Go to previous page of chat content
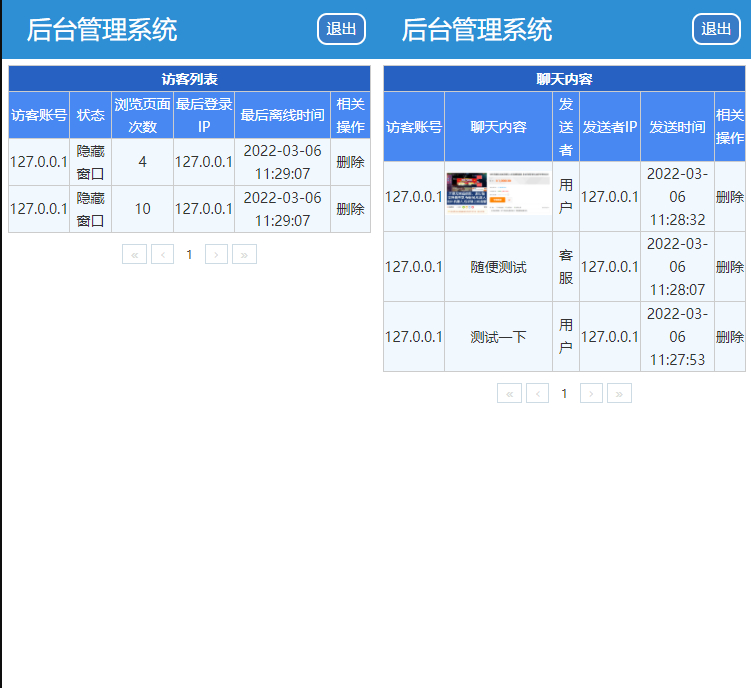Viewport: 751px width, 688px height. (x=537, y=393)
